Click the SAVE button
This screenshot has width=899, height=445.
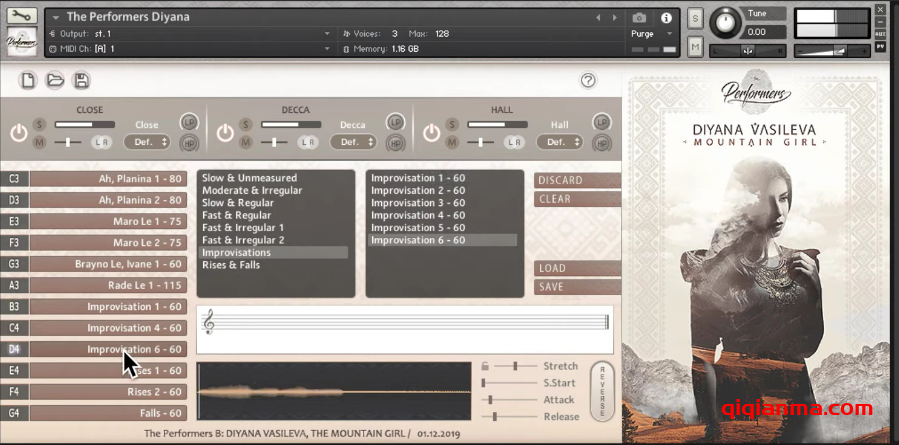click(577, 287)
